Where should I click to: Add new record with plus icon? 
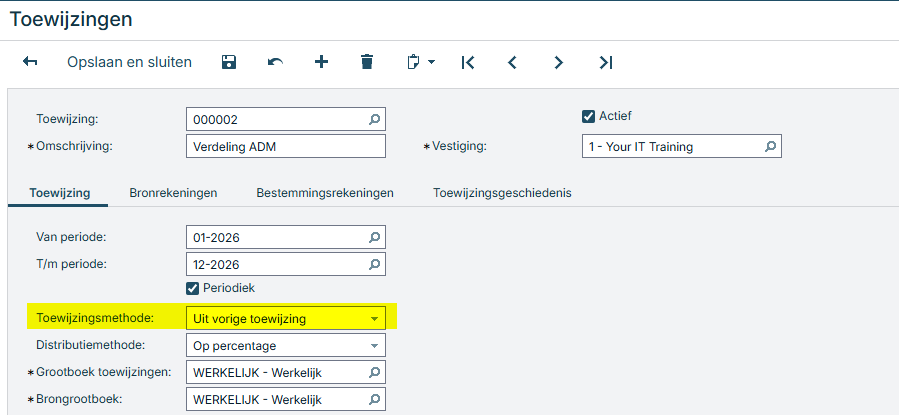[x=322, y=62]
